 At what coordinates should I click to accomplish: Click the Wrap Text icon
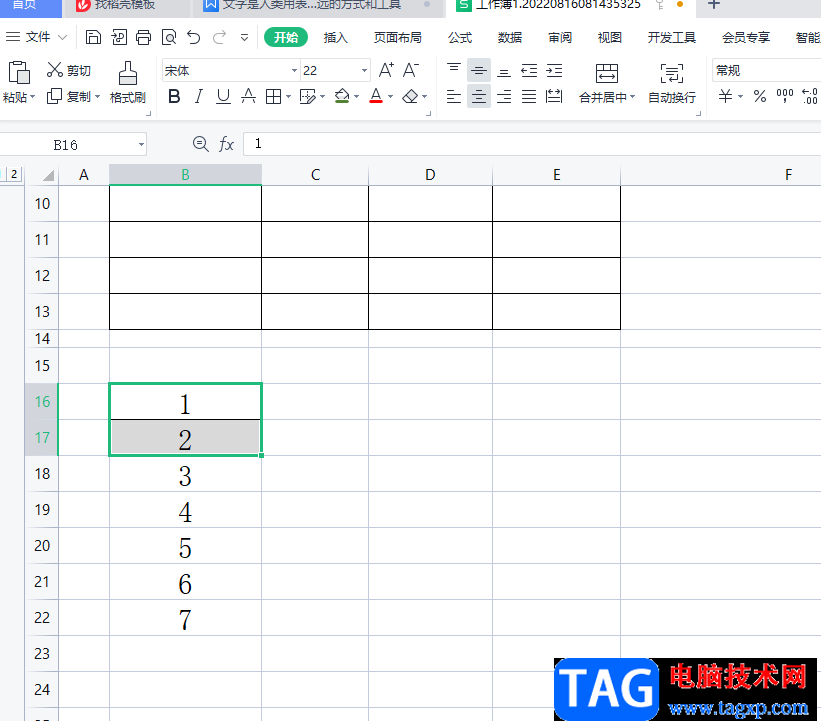click(x=672, y=73)
